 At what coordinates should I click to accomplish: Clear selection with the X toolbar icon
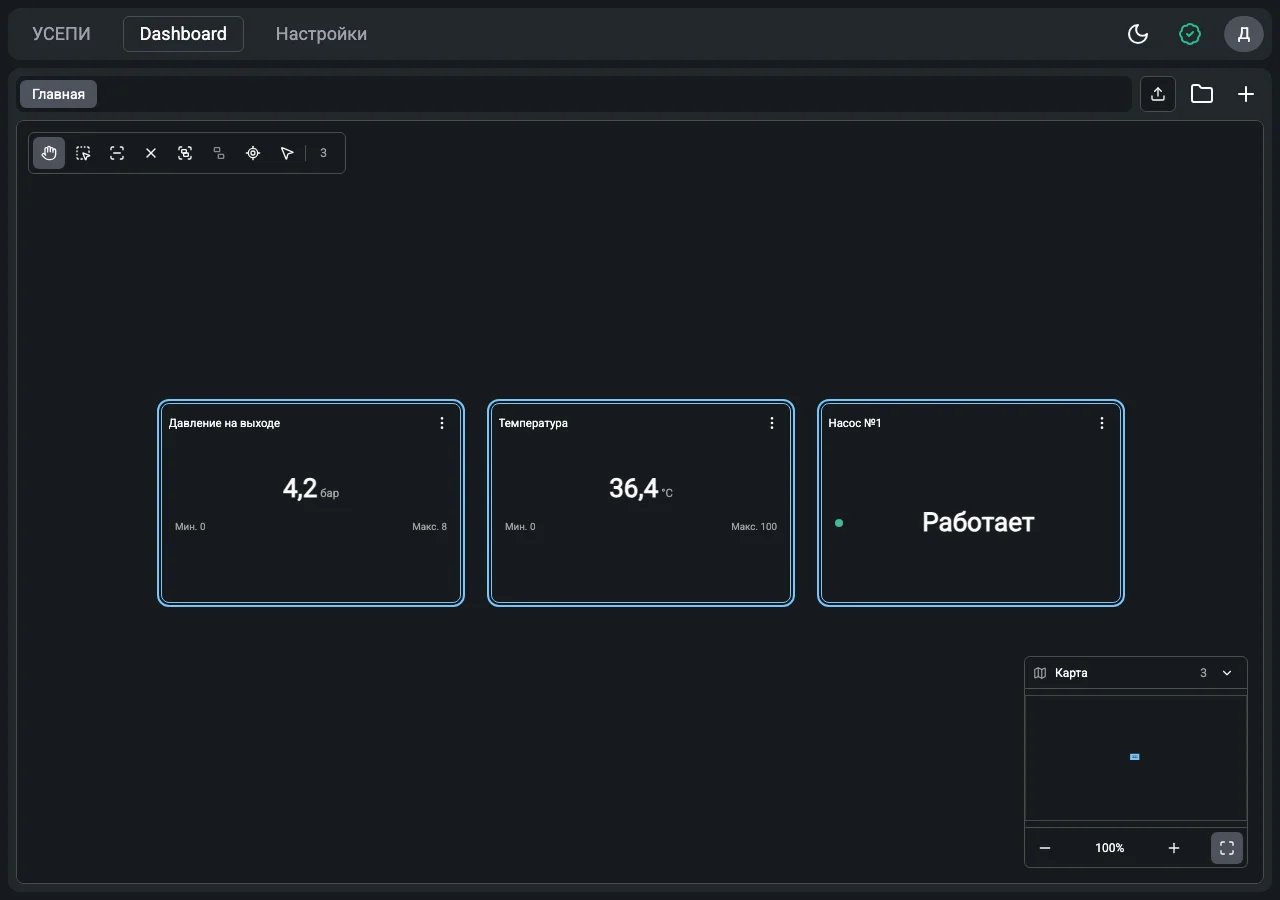point(151,153)
